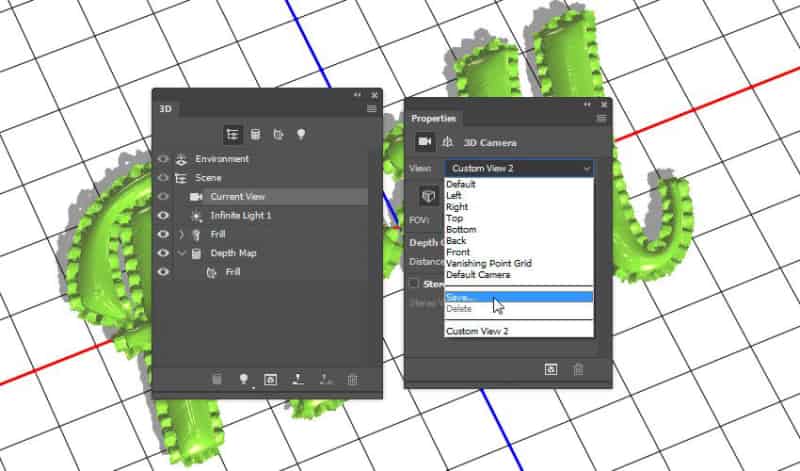This screenshot has width=800, height=471.
Task: Choose Front view option
Action: 519,252
